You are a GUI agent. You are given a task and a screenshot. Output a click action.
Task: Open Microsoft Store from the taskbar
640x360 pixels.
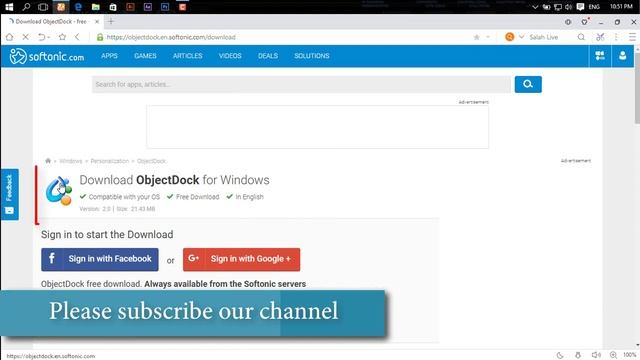[113, 7]
